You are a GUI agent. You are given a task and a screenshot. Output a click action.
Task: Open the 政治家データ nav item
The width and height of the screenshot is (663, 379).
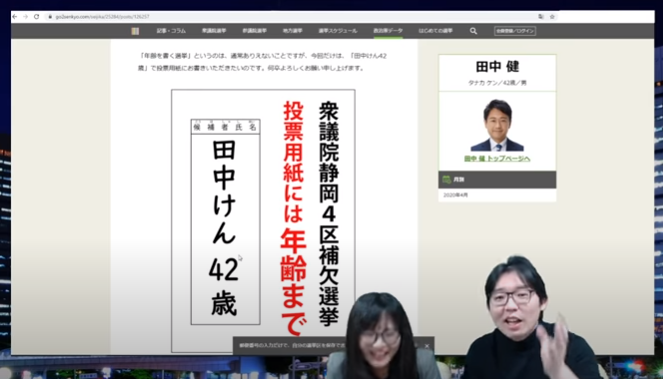pos(388,31)
